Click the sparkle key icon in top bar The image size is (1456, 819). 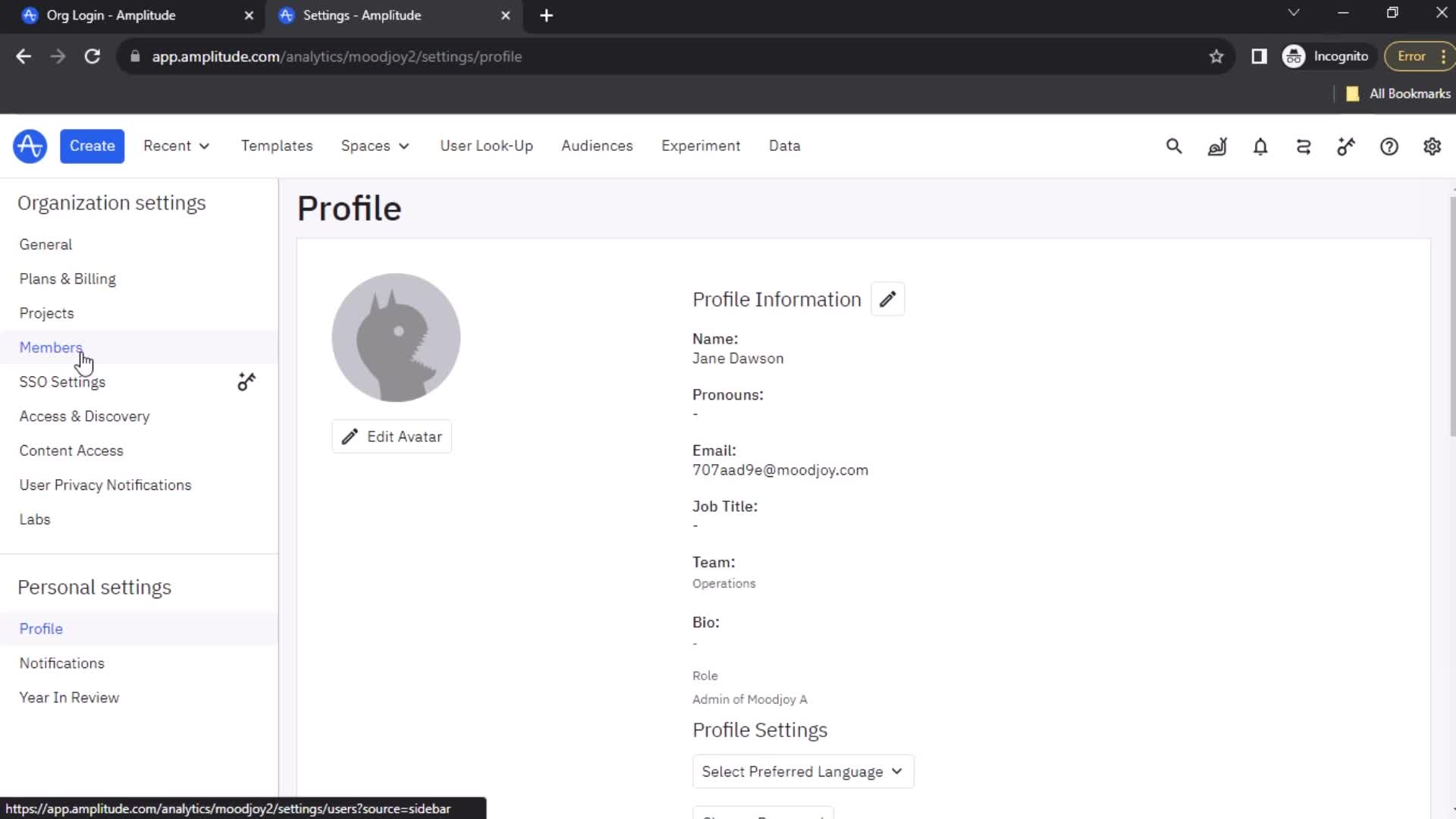1346,146
